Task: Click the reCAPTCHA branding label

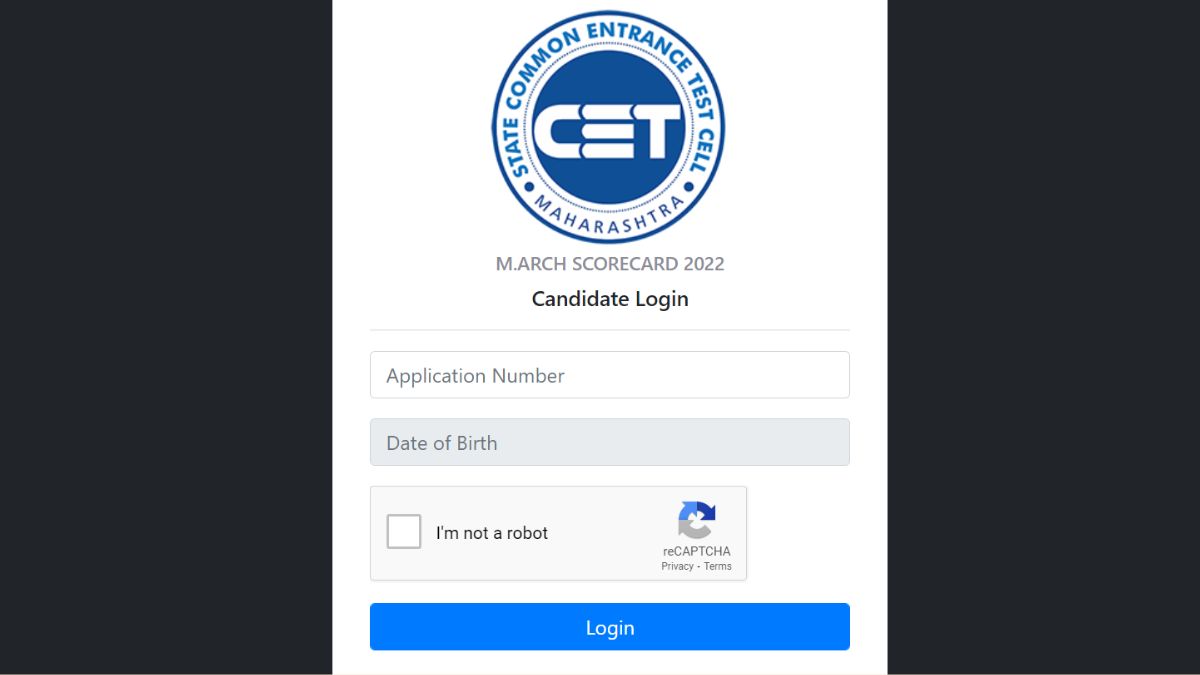Action: [697, 551]
